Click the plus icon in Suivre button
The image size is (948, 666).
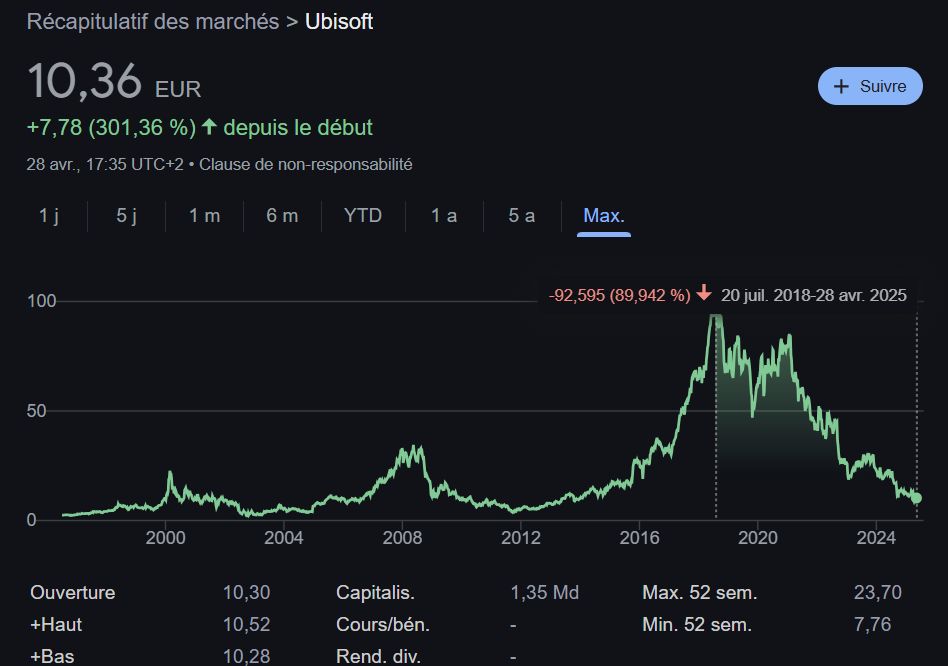pyautogui.click(x=841, y=86)
